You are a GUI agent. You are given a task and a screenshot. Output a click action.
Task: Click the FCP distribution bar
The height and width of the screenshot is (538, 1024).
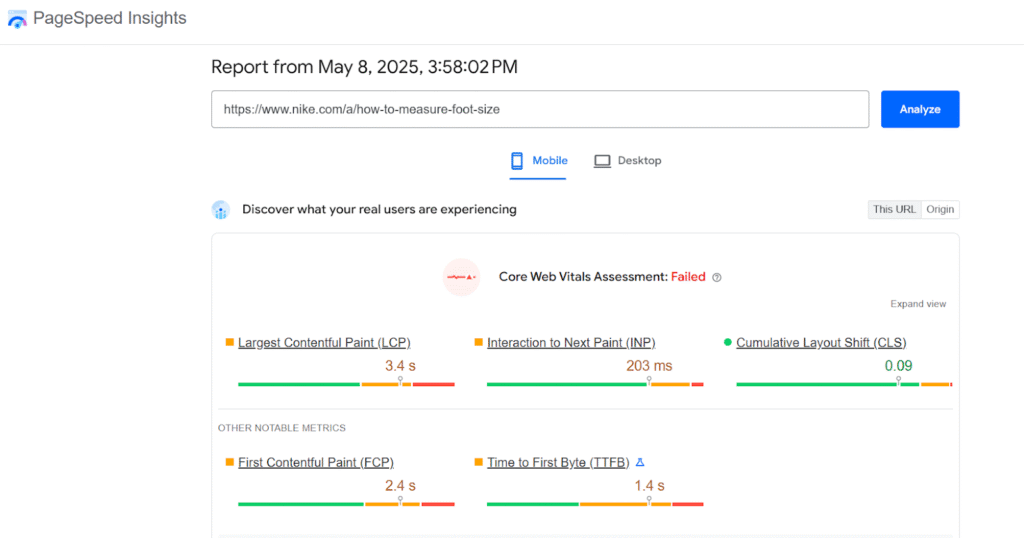(x=346, y=504)
